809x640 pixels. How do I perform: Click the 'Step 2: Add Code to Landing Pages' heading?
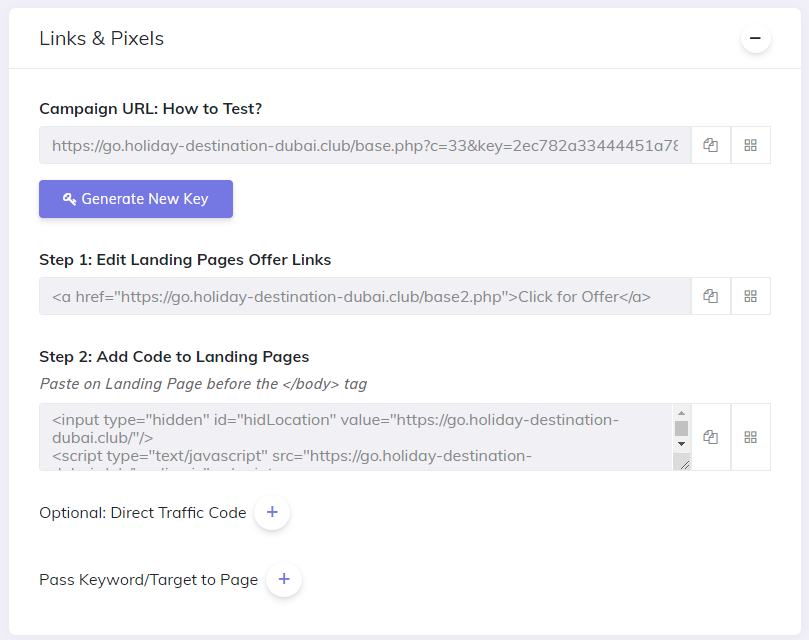coord(174,357)
